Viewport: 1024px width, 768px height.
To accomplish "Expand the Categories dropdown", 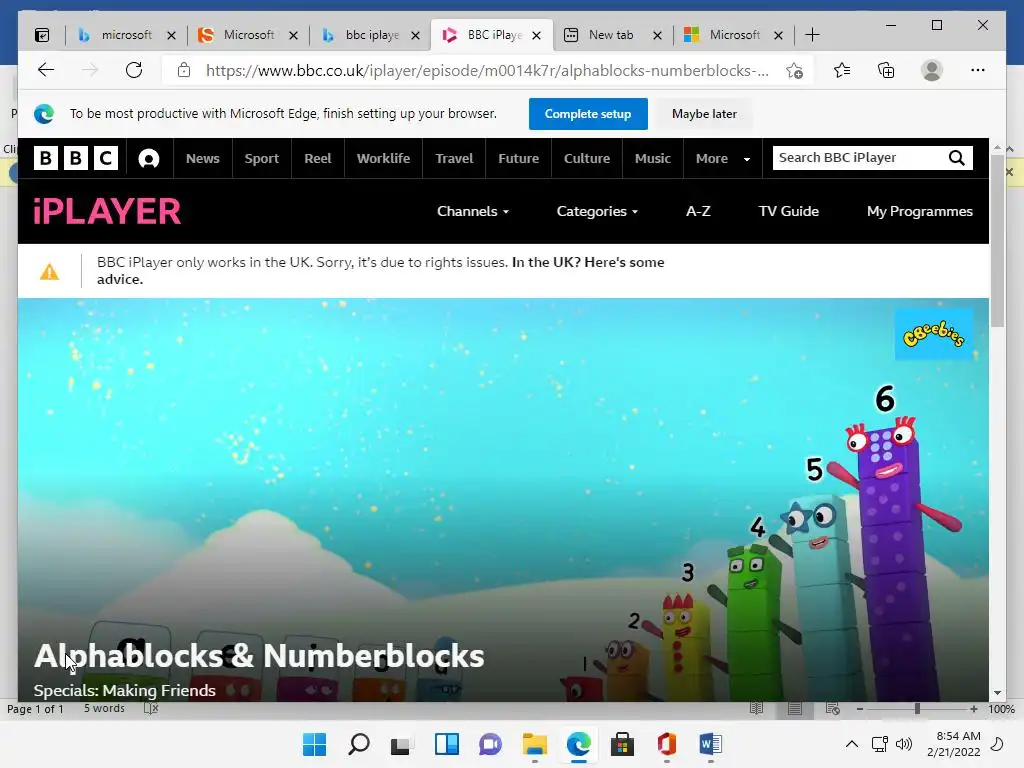I will point(597,212).
